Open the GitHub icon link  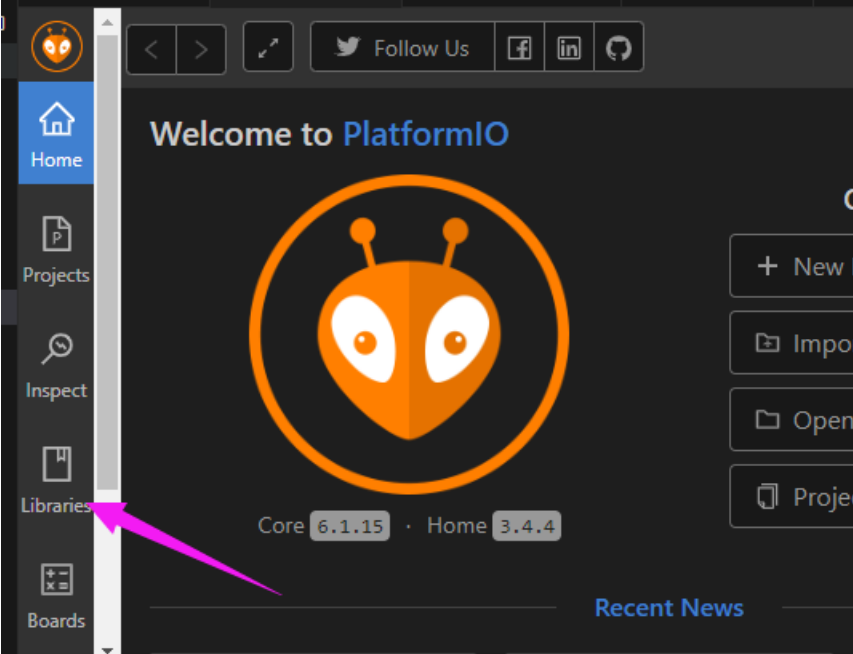tap(619, 47)
